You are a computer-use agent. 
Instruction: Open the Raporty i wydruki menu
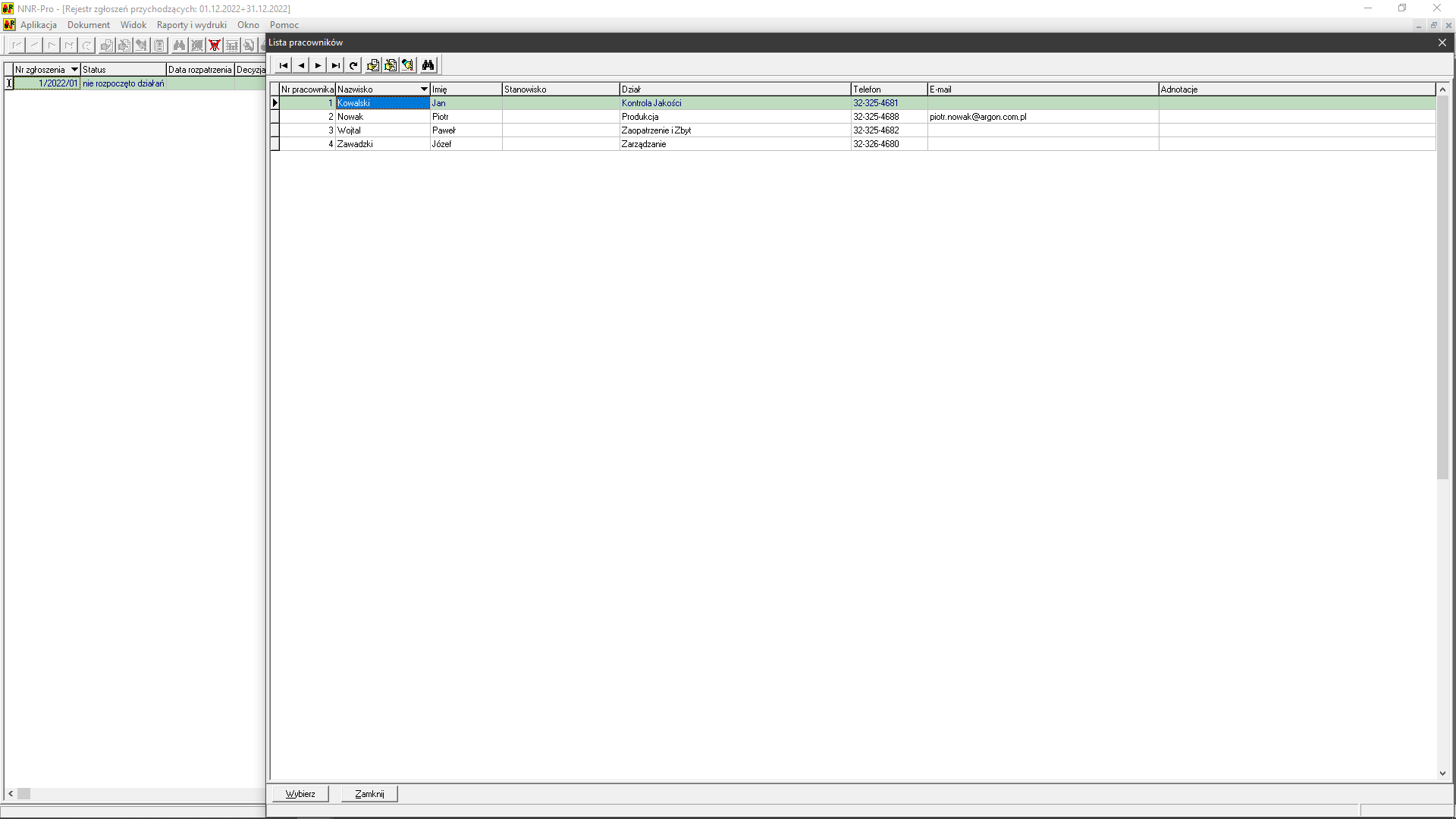pos(191,25)
